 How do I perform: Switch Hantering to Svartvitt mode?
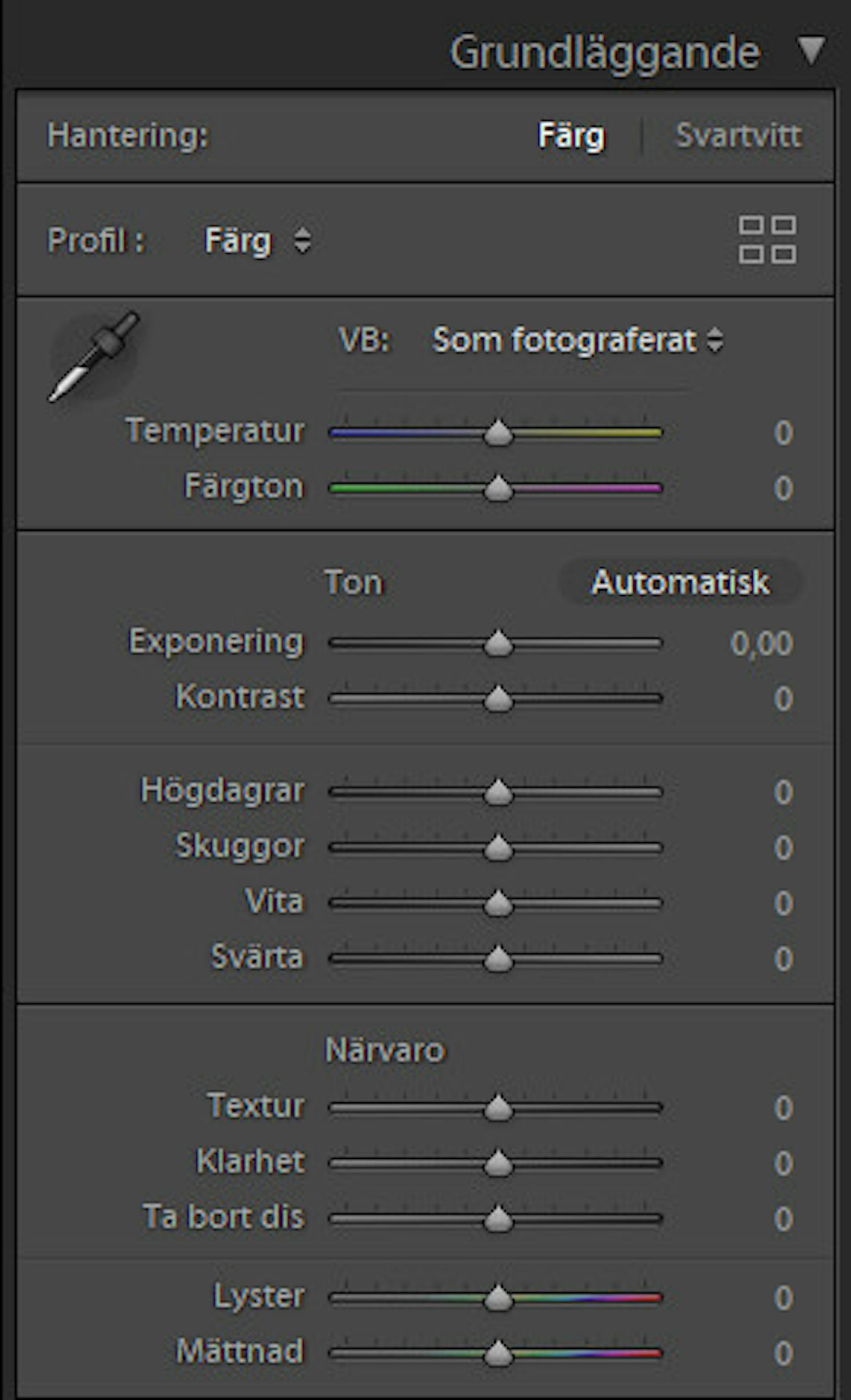738,134
